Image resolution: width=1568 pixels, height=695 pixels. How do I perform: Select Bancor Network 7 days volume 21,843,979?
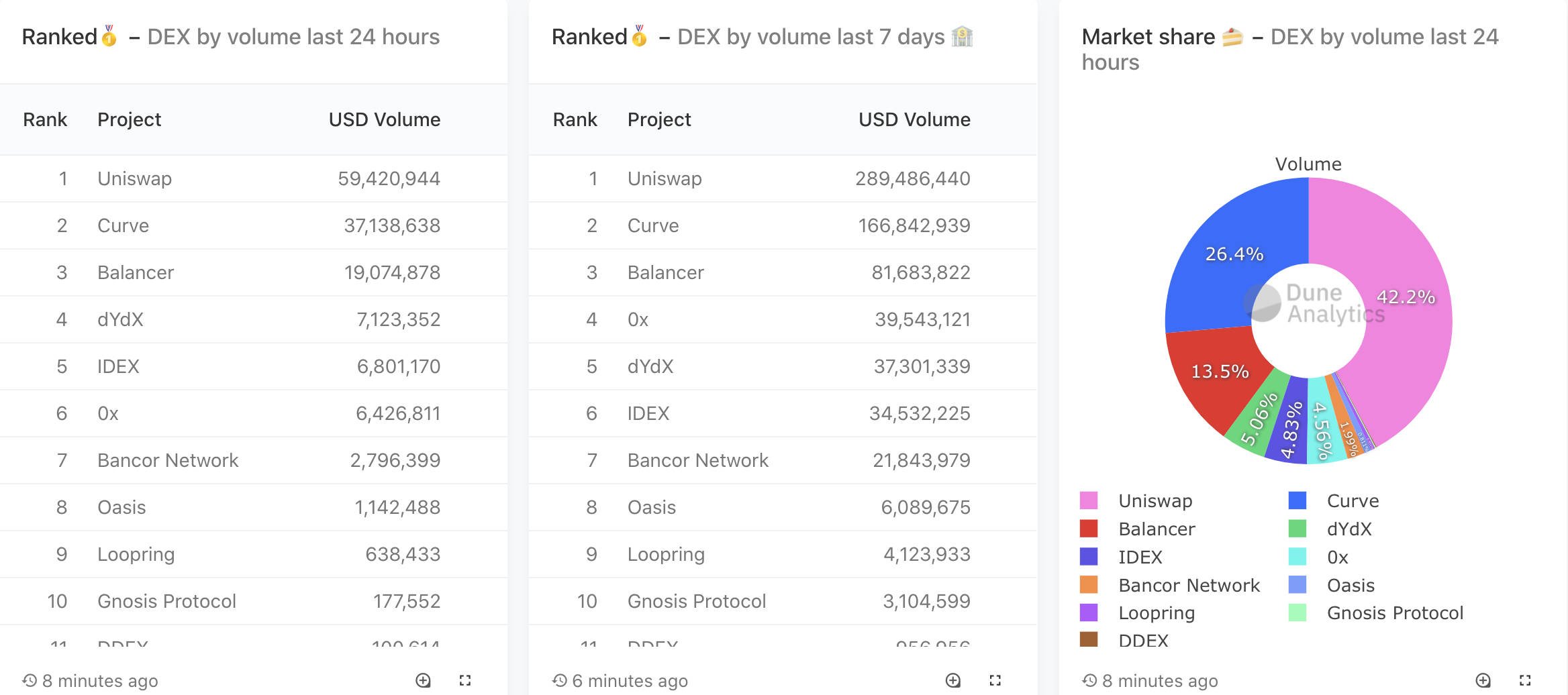point(922,460)
